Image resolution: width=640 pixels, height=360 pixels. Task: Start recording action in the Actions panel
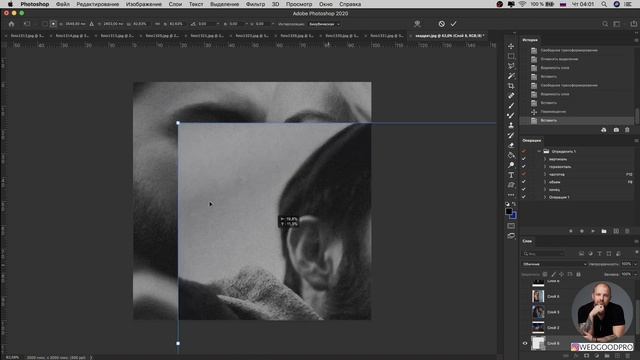[x=582, y=231]
